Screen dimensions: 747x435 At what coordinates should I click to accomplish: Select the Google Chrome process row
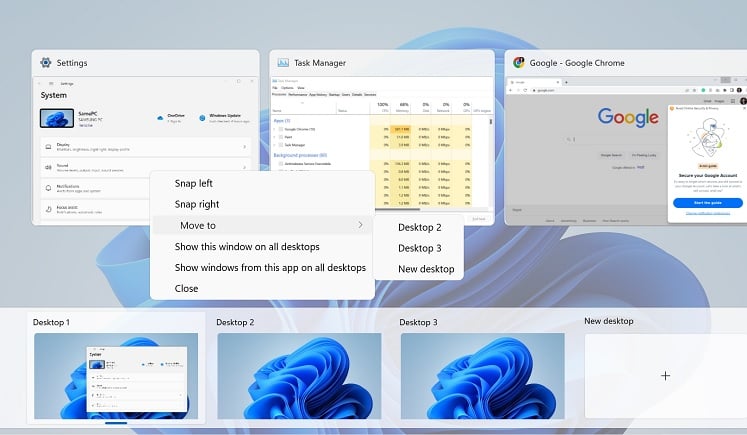pyautogui.click(x=372, y=129)
